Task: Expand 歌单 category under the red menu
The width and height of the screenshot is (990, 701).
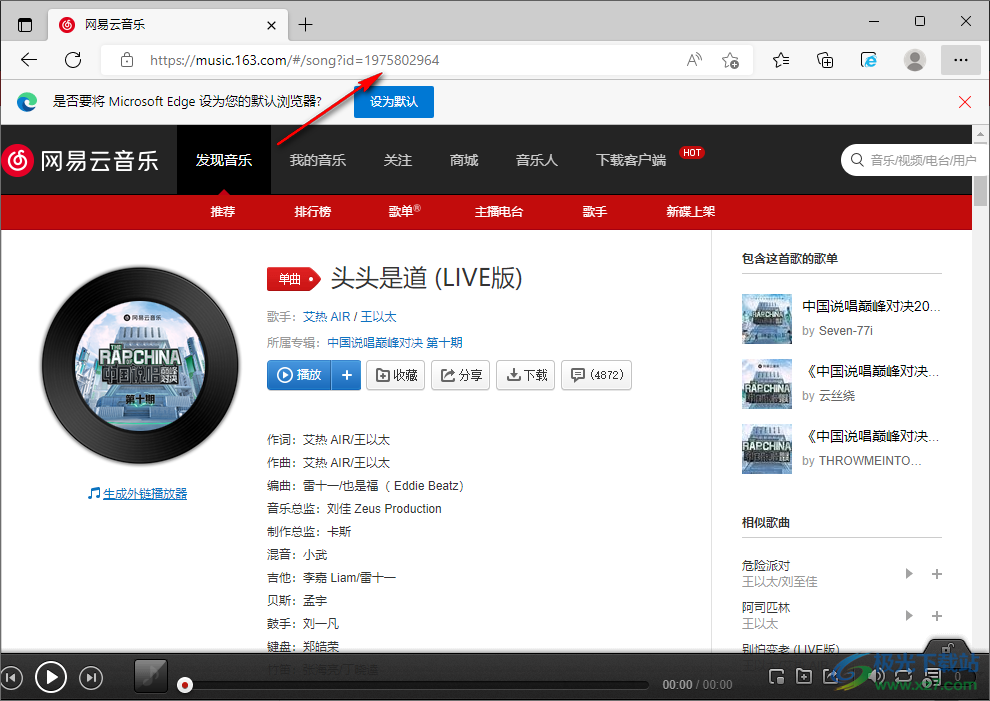Action: 404,212
